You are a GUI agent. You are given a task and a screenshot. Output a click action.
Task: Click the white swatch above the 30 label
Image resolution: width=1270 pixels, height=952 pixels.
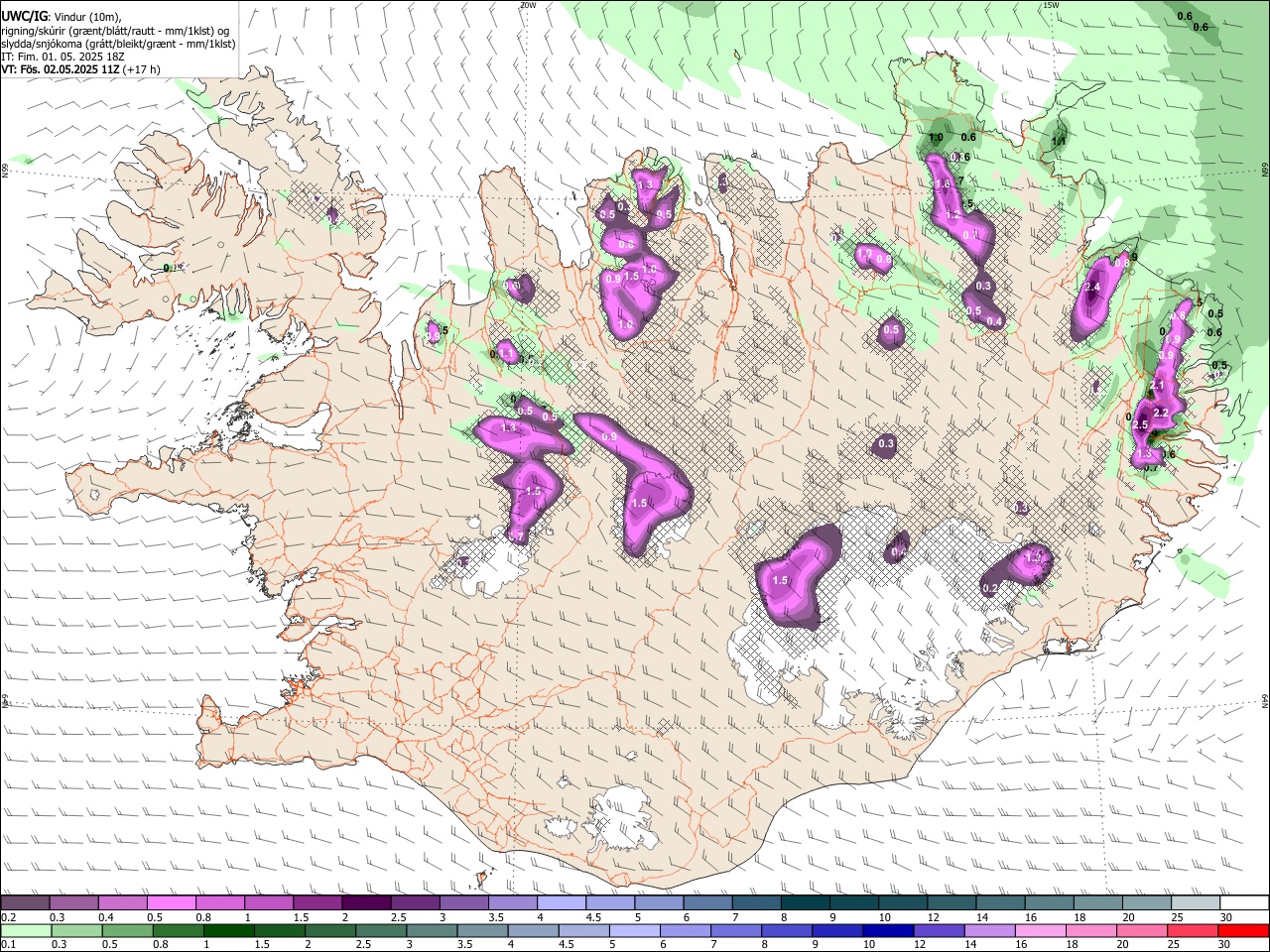pyautogui.click(x=1243, y=903)
